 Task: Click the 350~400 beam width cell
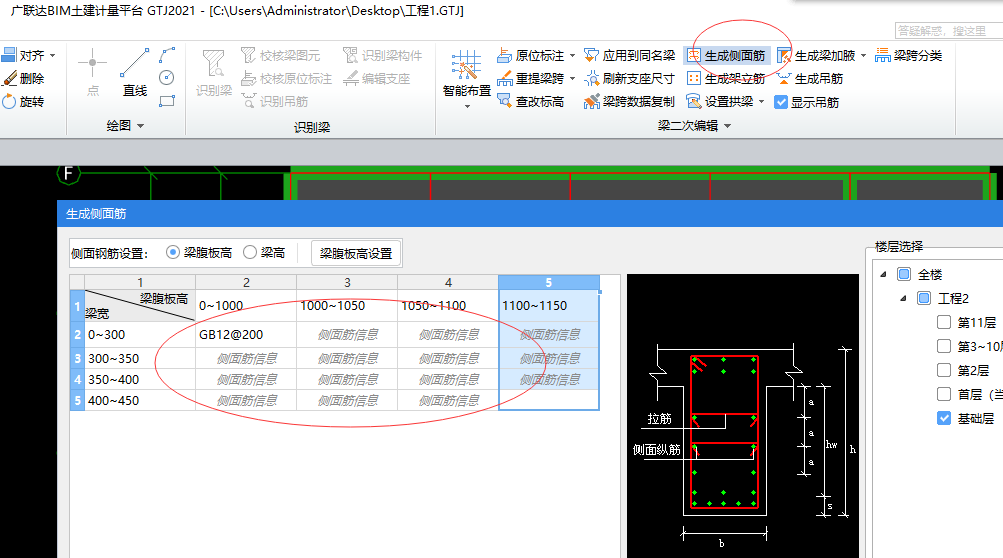pyautogui.click(x=140, y=379)
